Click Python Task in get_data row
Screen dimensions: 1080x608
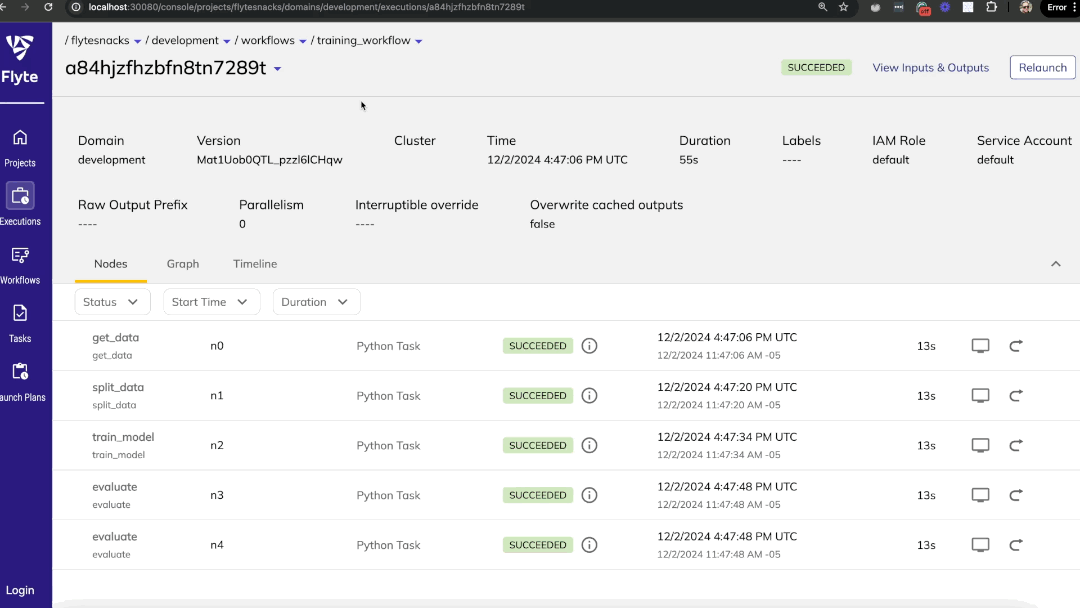388,346
